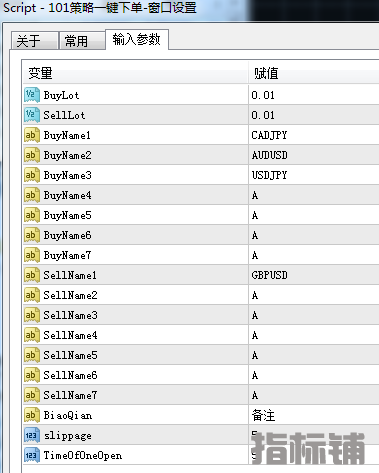Click the SellName6 variable name
The width and height of the screenshot is (379, 473).
[70, 375]
